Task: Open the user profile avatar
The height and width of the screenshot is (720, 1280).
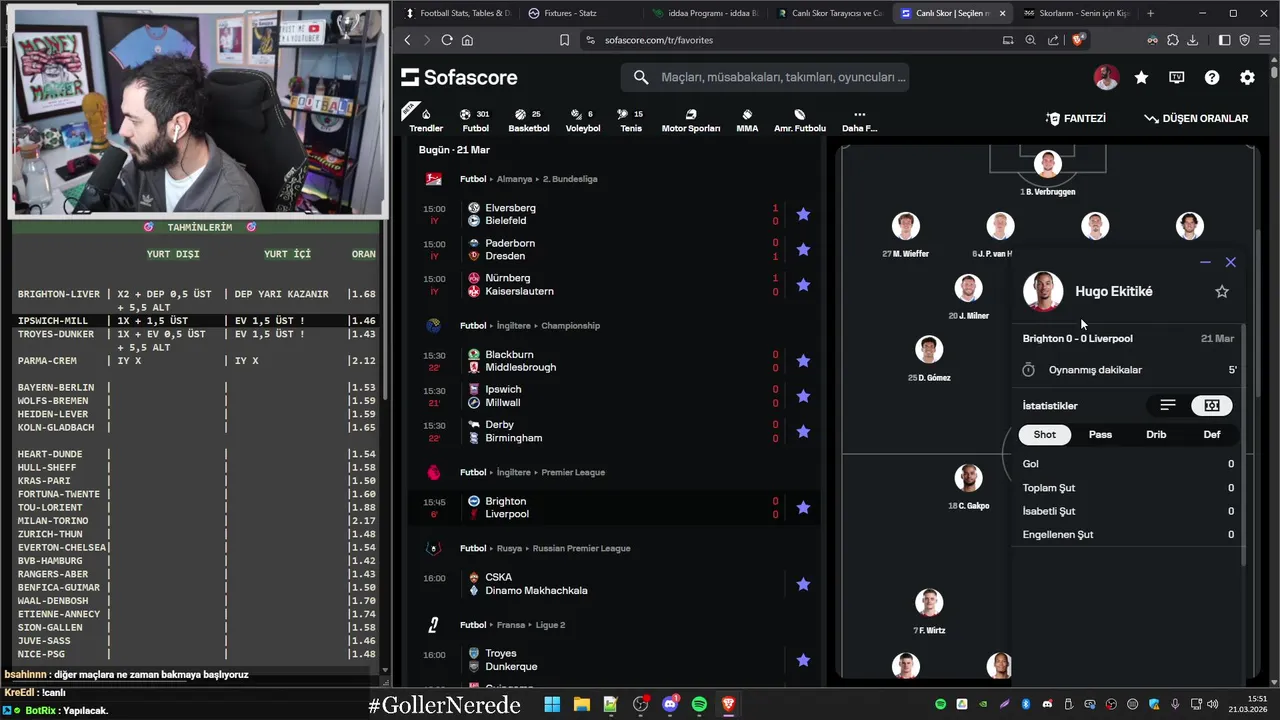Action: pyautogui.click(x=1106, y=77)
